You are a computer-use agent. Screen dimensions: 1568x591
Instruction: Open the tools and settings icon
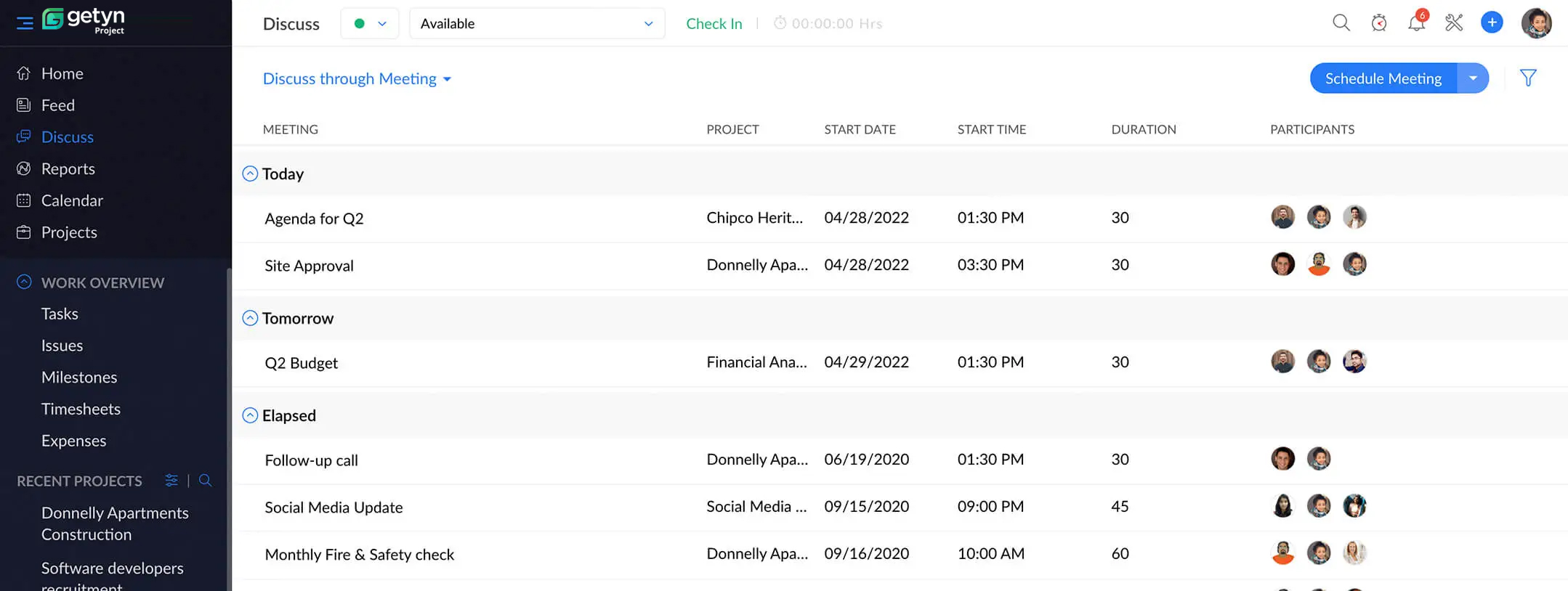pyautogui.click(x=1454, y=23)
